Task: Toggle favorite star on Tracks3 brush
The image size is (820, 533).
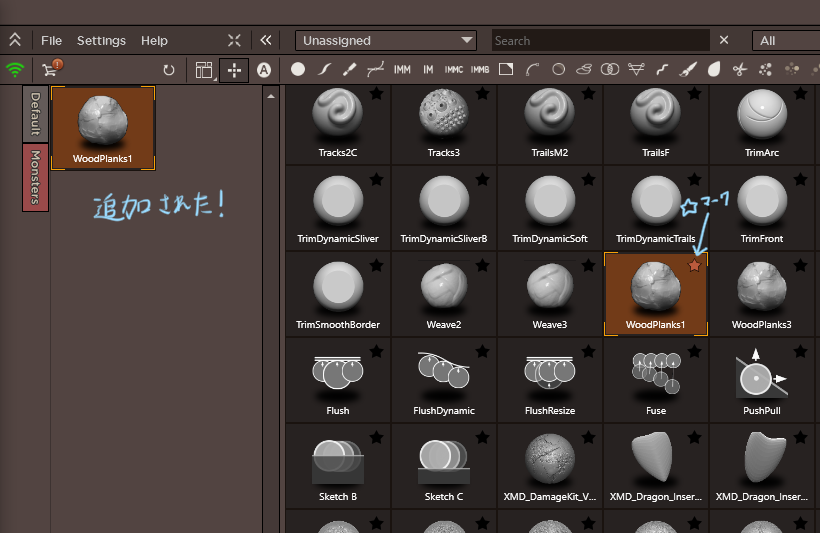Action: (x=483, y=94)
